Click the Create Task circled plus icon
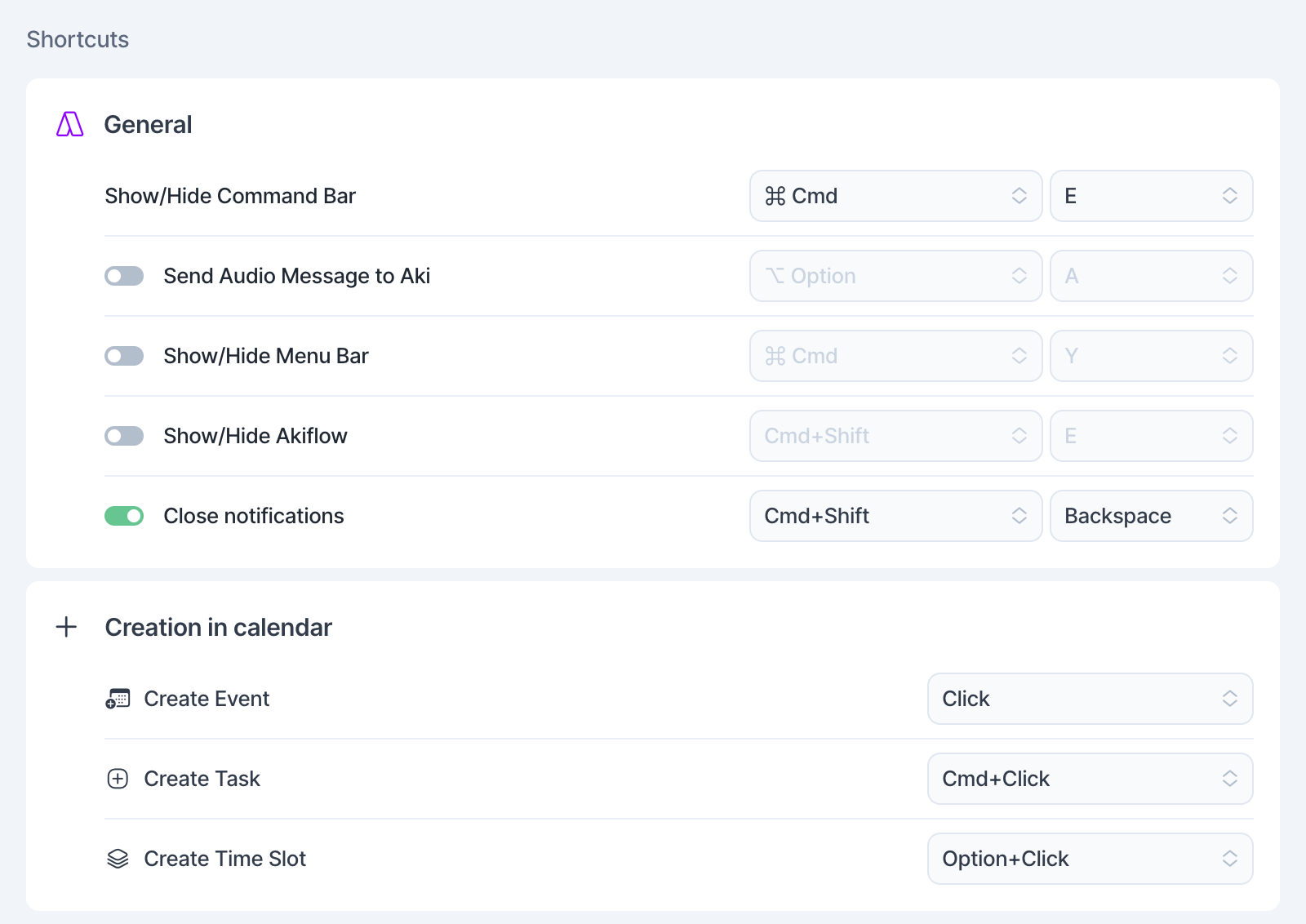This screenshot has width=1306, height=924. (118, 779)
